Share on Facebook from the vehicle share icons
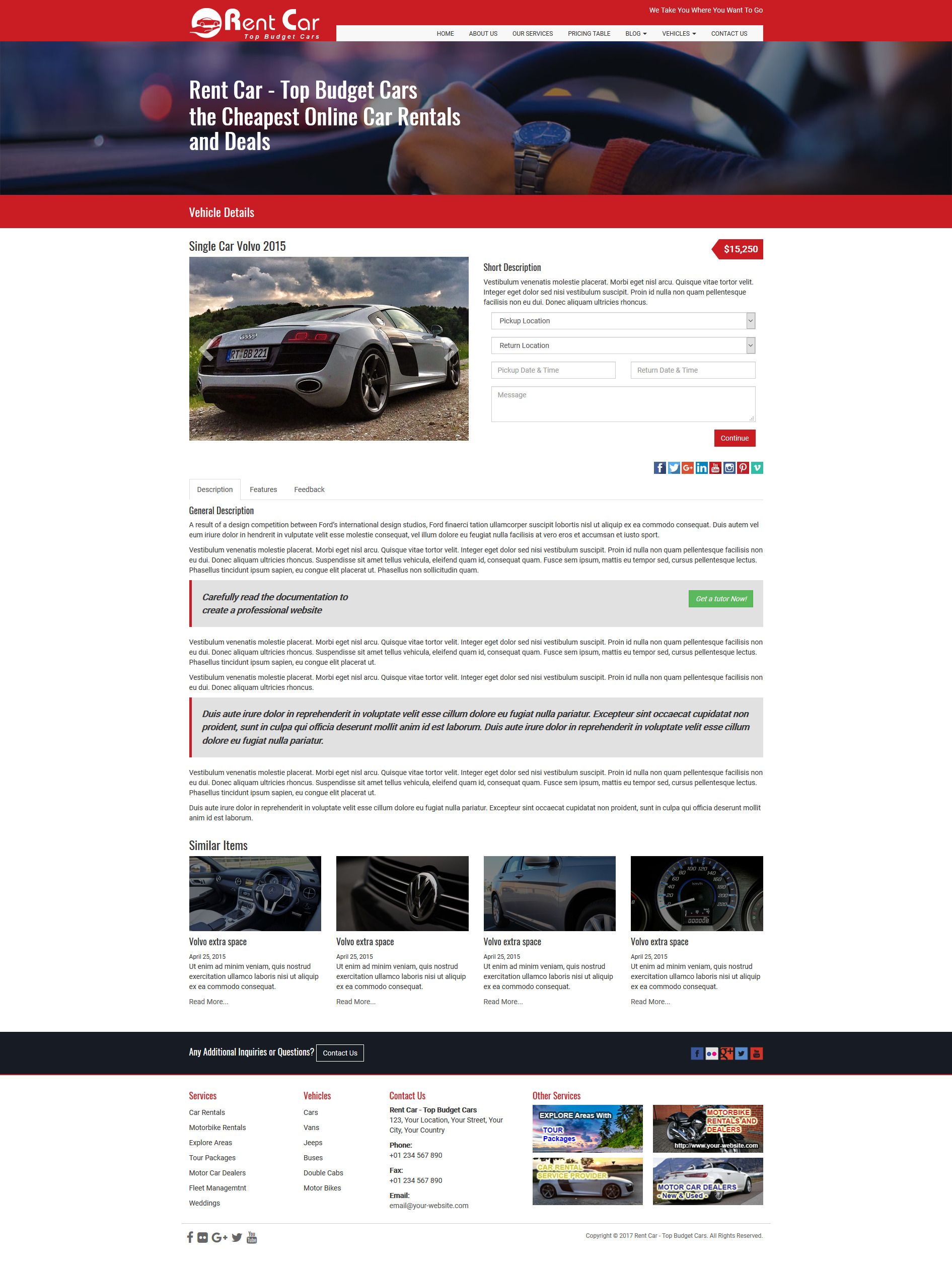952x1264 pixels. click(x=660, y=468)
